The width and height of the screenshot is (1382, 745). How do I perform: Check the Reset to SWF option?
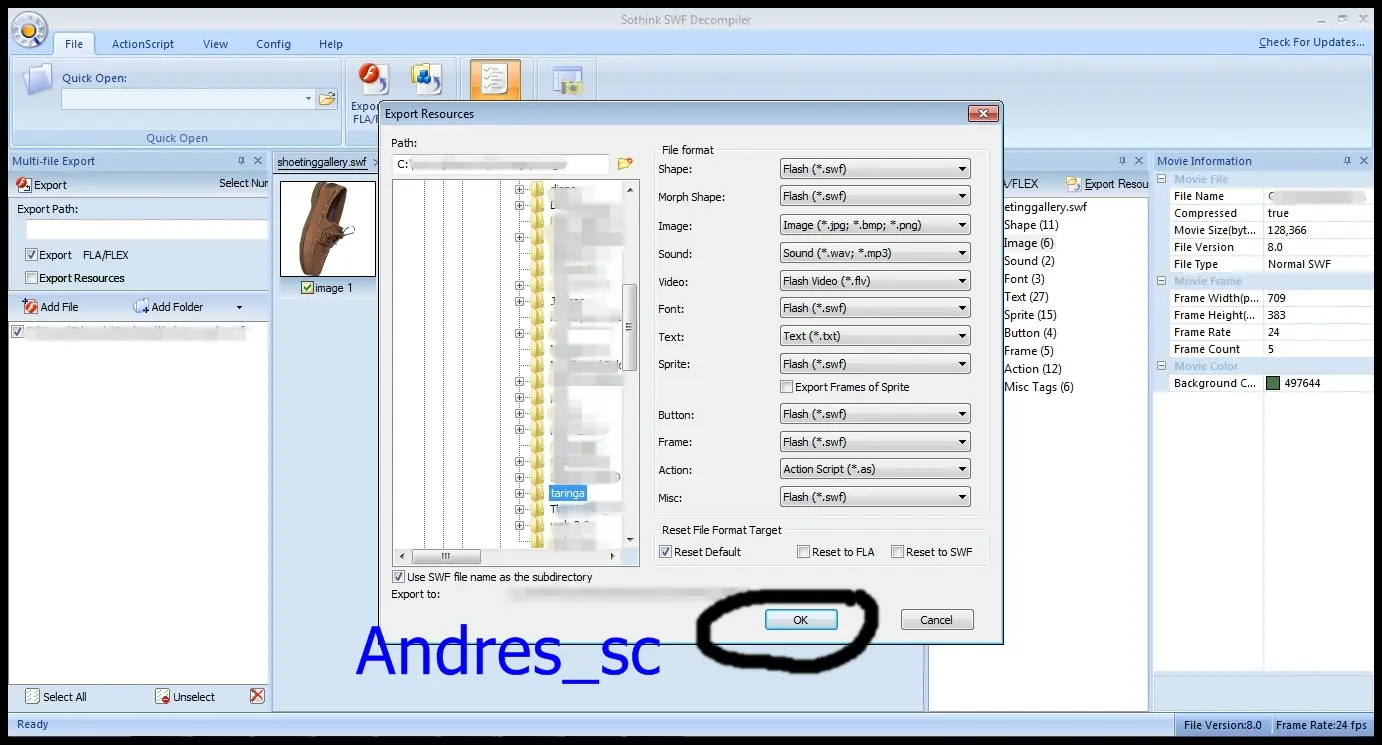coord(898,552)
